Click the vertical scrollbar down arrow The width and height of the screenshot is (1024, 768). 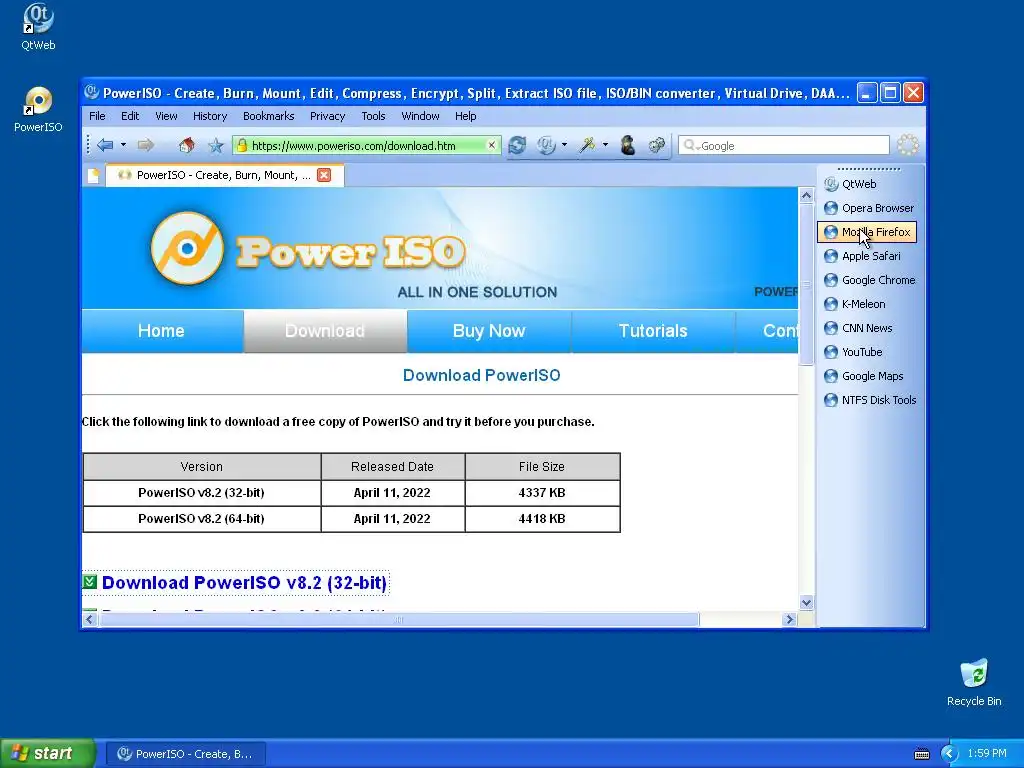(806, 603)
